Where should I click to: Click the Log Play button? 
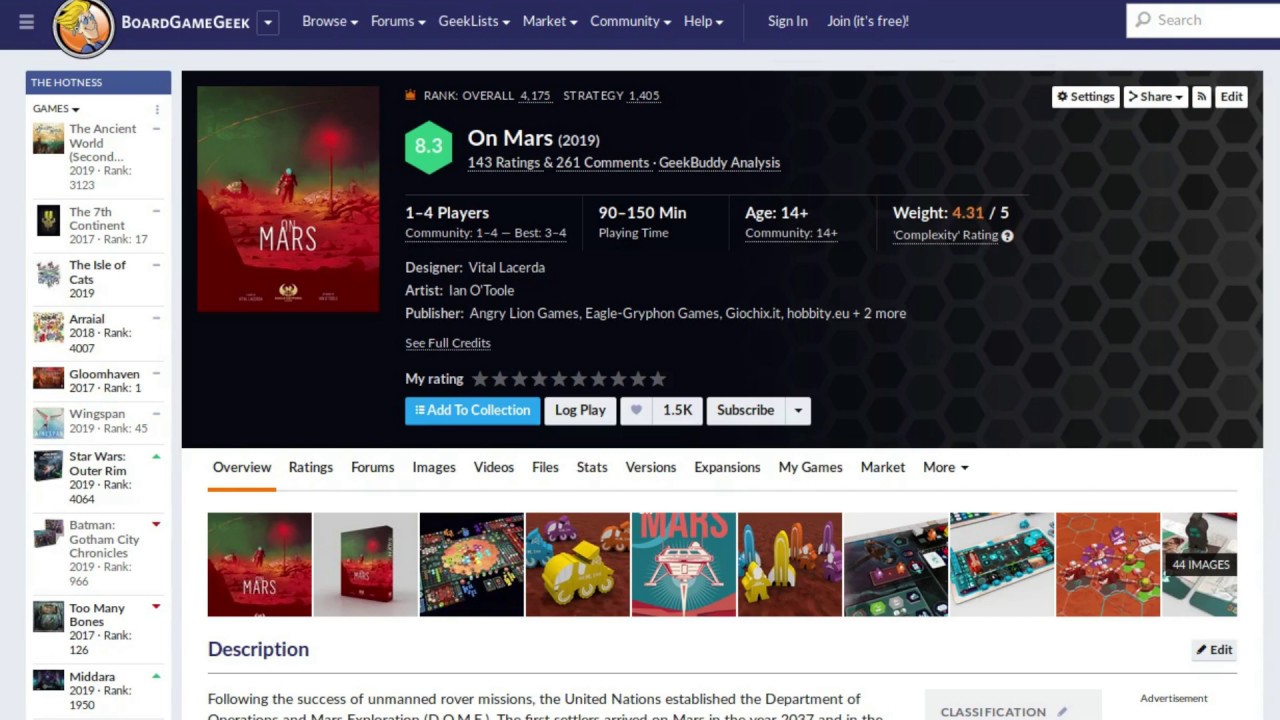coord(580,410)
